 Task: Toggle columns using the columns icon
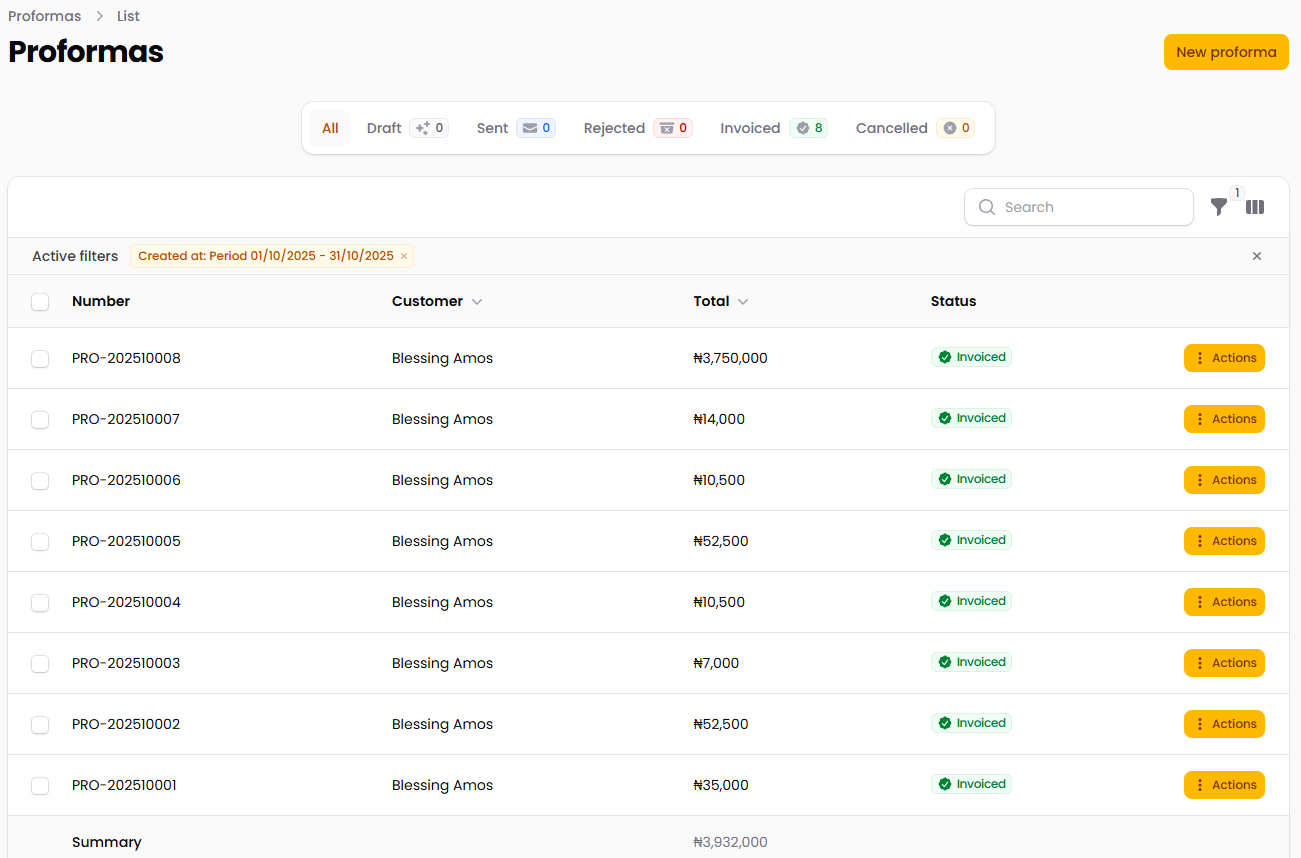[1255, 207]
